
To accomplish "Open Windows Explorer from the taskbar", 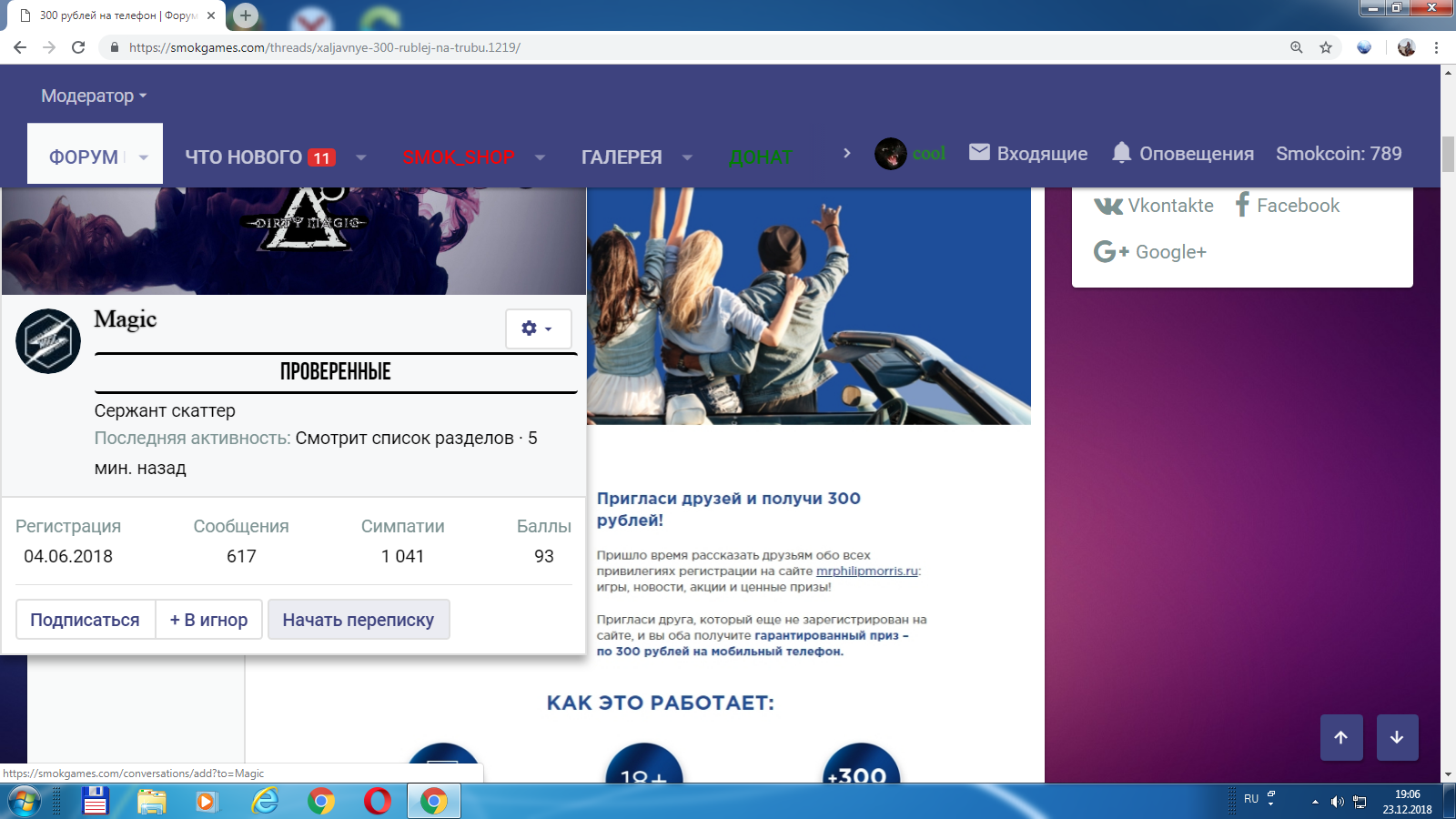I will 152,802.
